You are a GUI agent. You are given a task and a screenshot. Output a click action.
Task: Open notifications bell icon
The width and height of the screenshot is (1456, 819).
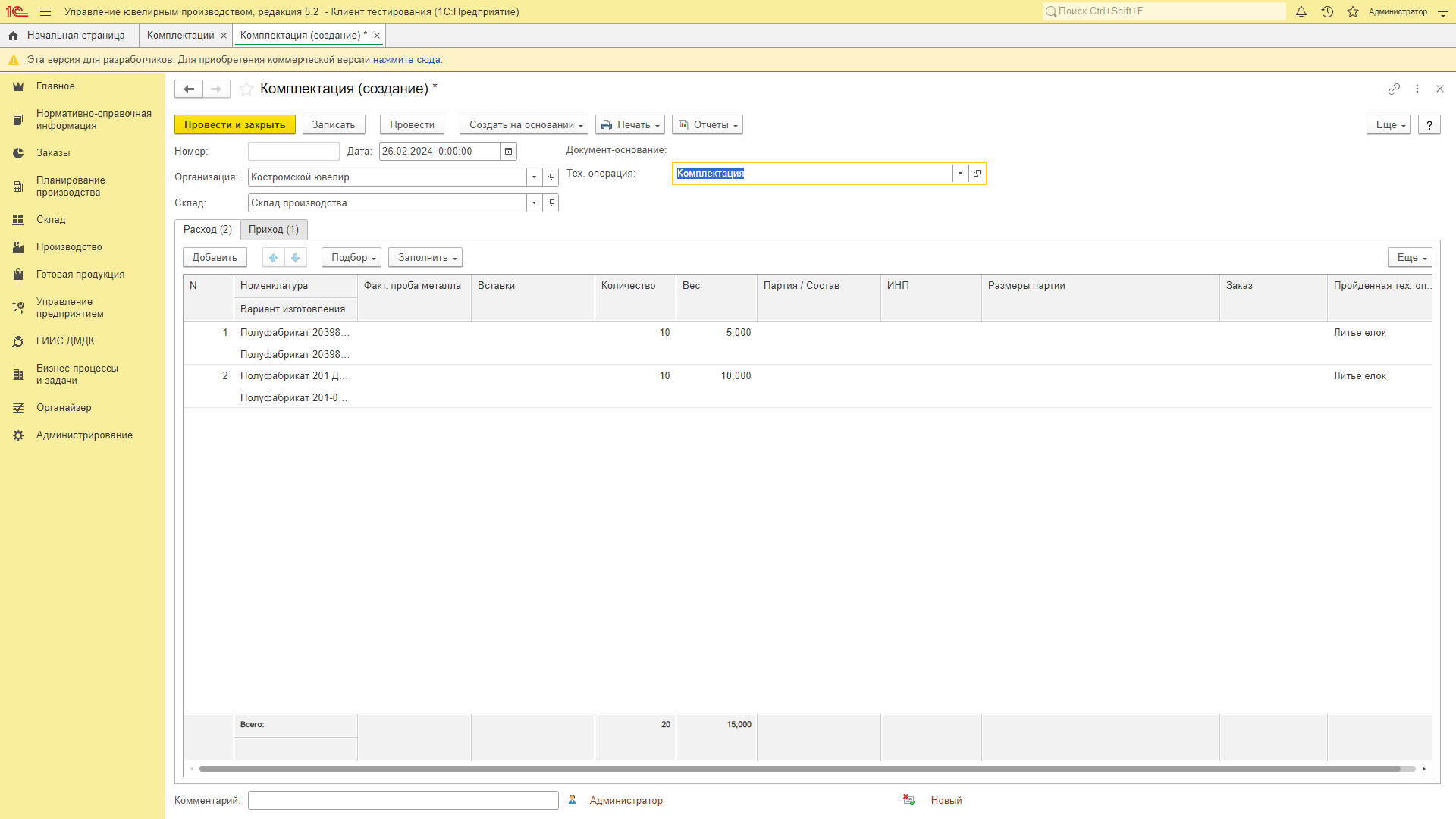[x=1301, y=11]
